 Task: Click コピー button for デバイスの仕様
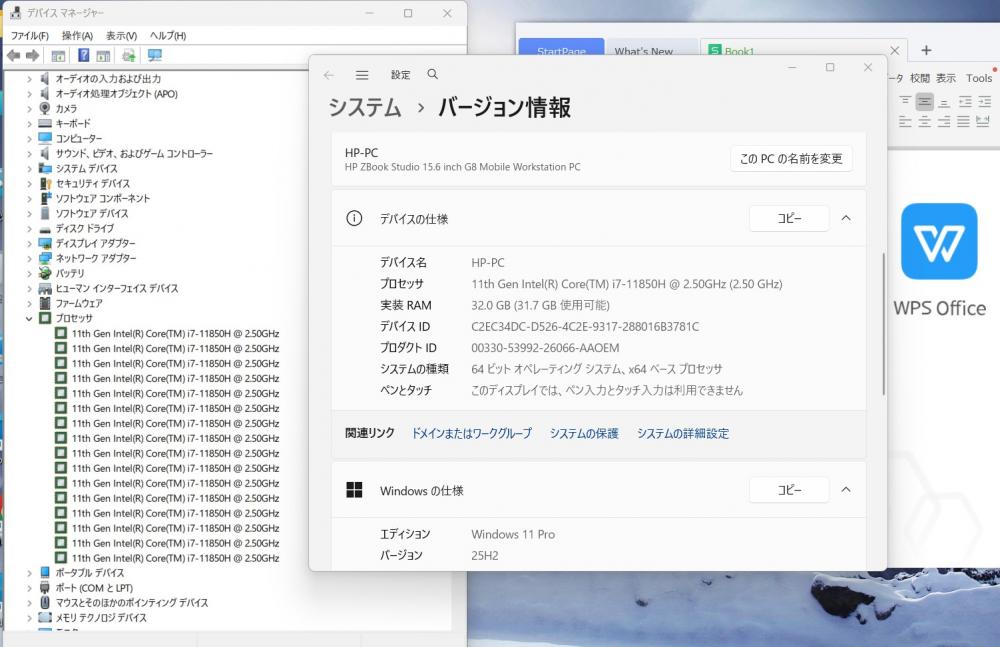click(x=789, y=218)
